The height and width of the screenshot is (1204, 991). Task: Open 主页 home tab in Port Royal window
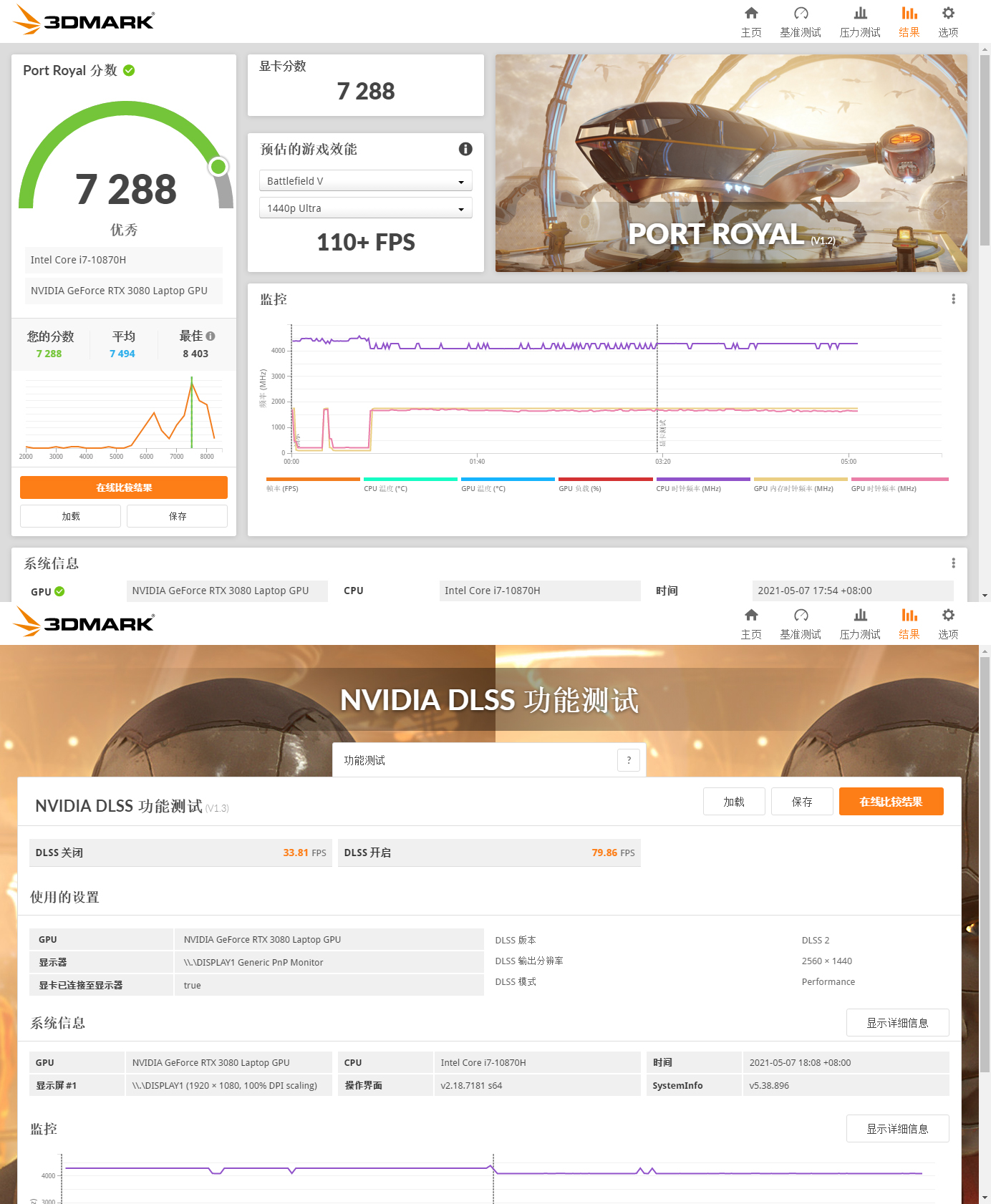pyautogui.click(x=751, y=21)
